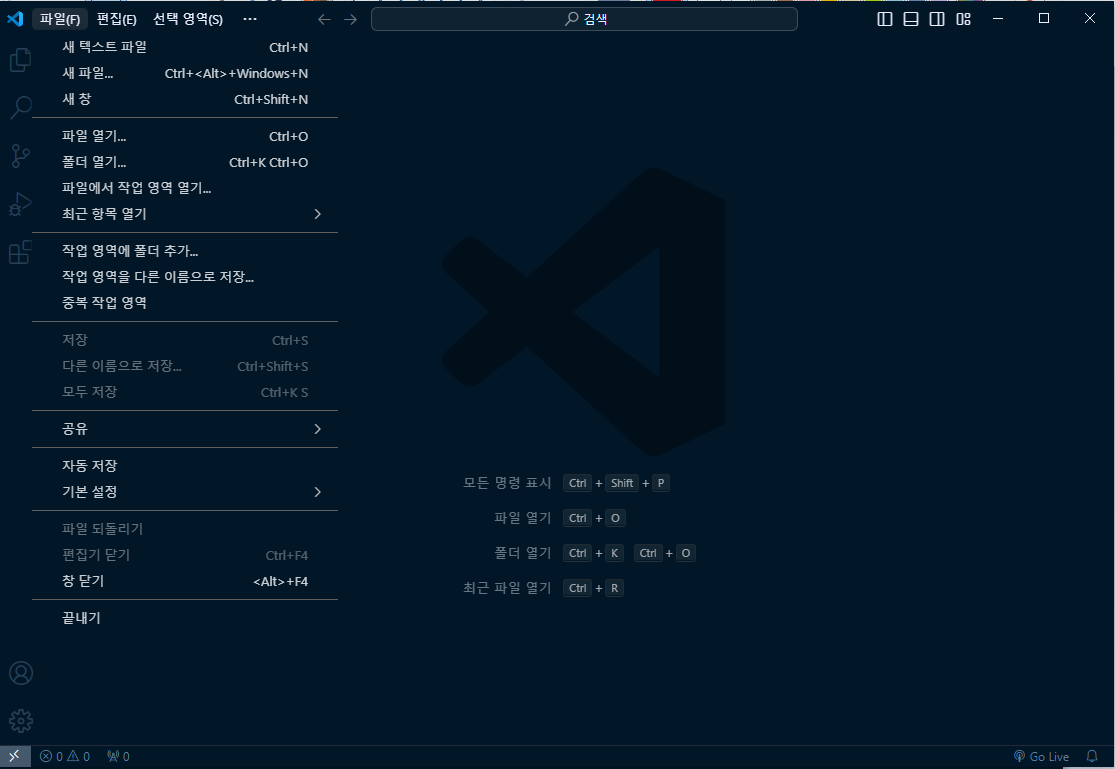This screenshot has width=1115, height=769.
Task: Expand 기본 설정 submenu
Action: (185, 492)
